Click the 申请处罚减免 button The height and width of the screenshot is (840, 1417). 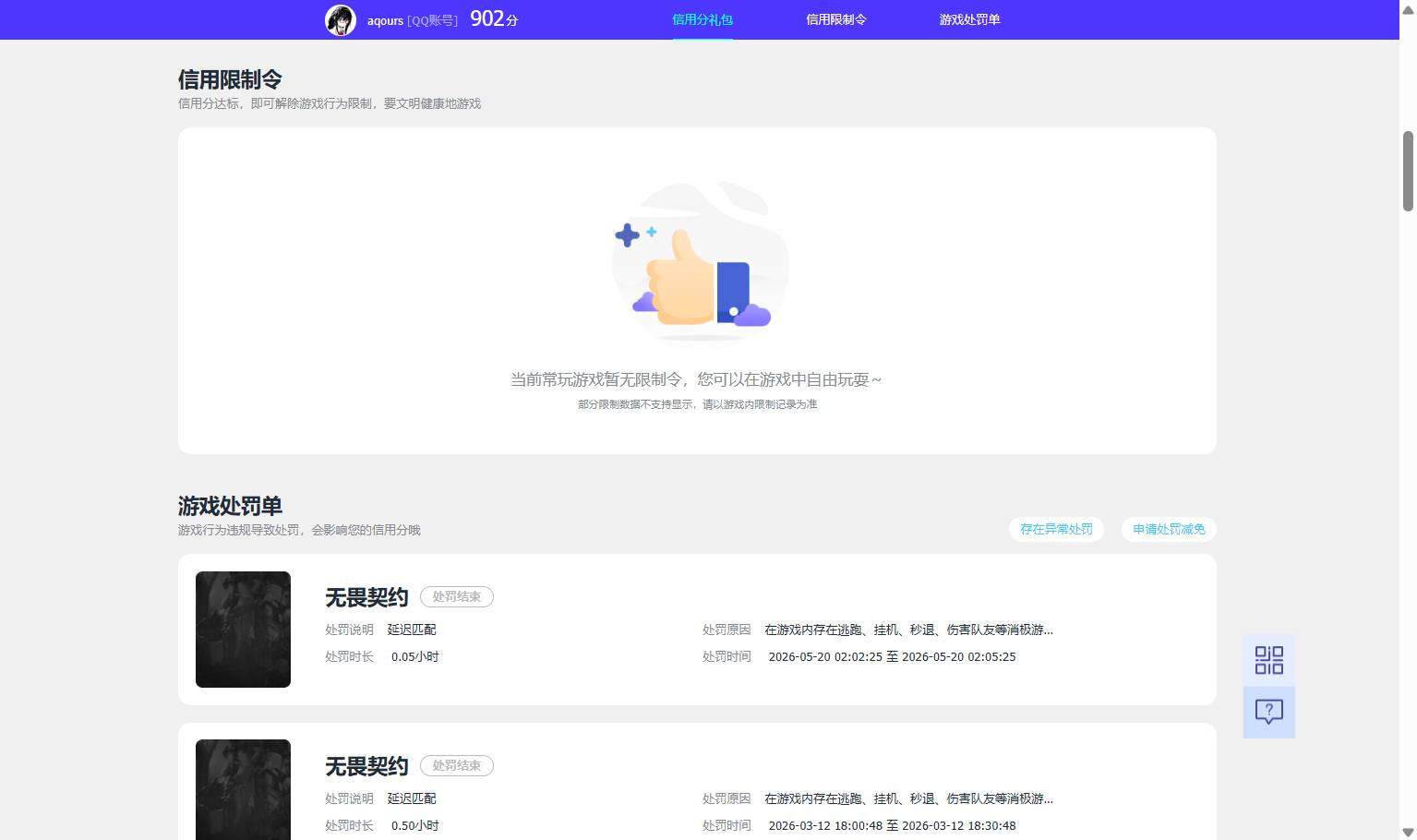tap(1169, 529)
